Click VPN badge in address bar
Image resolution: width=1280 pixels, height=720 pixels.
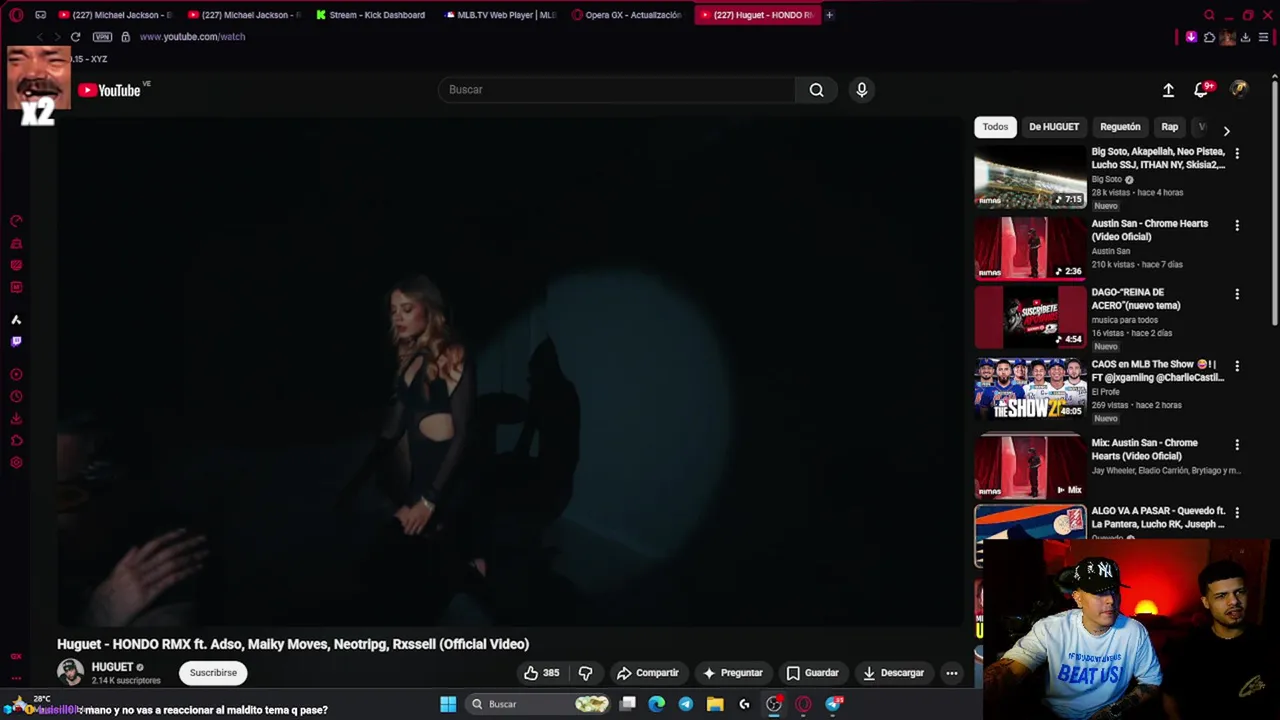coord(102,37)
